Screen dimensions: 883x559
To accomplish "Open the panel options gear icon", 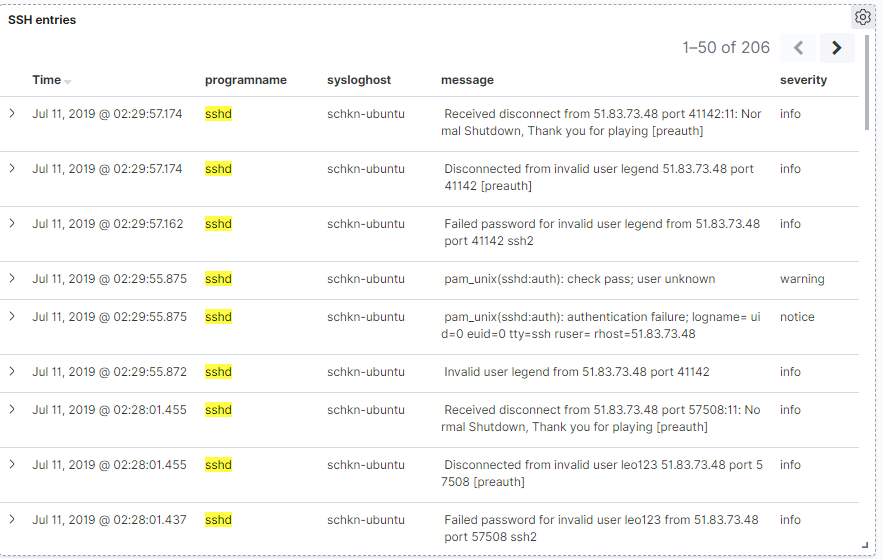I will tap(862, 17).
